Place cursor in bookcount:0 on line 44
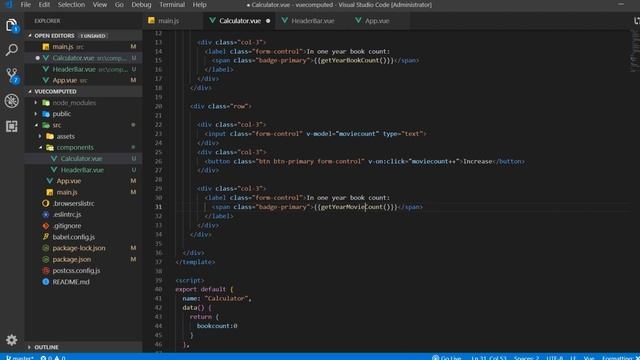This screenshot has width=640, height=360. (x=217, y=326)
